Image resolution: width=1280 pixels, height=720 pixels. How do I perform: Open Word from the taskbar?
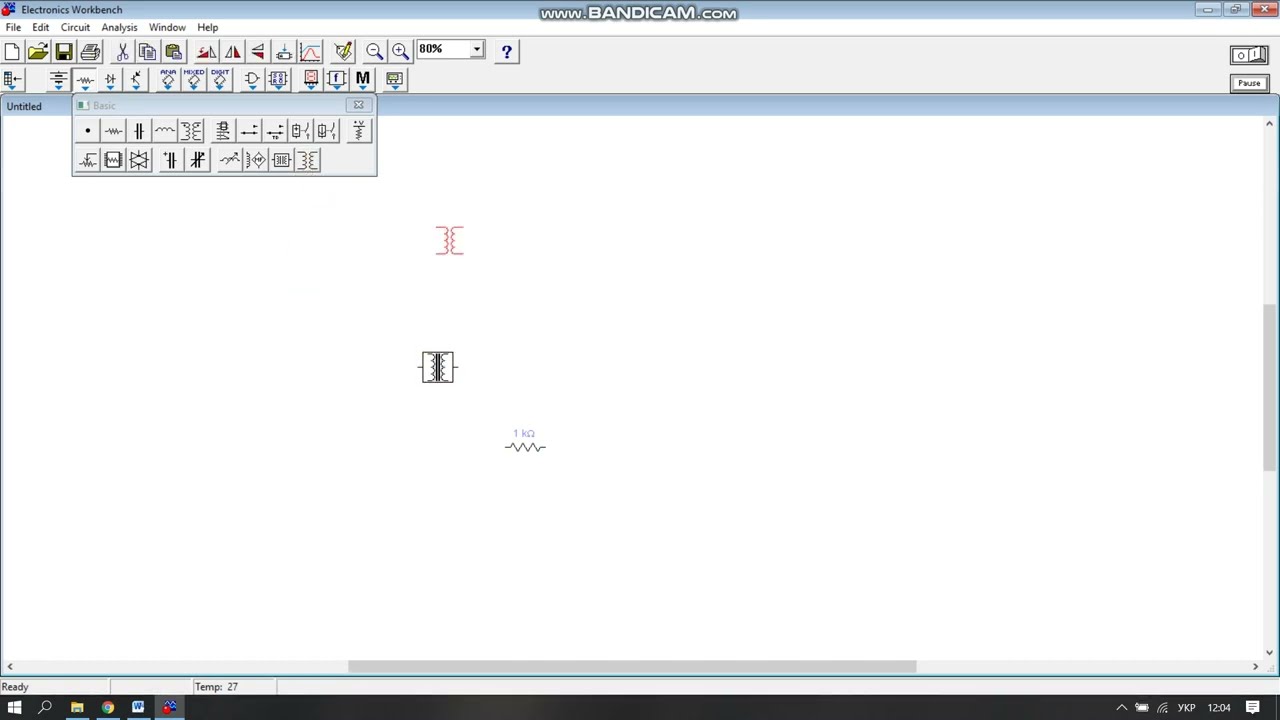138,707
